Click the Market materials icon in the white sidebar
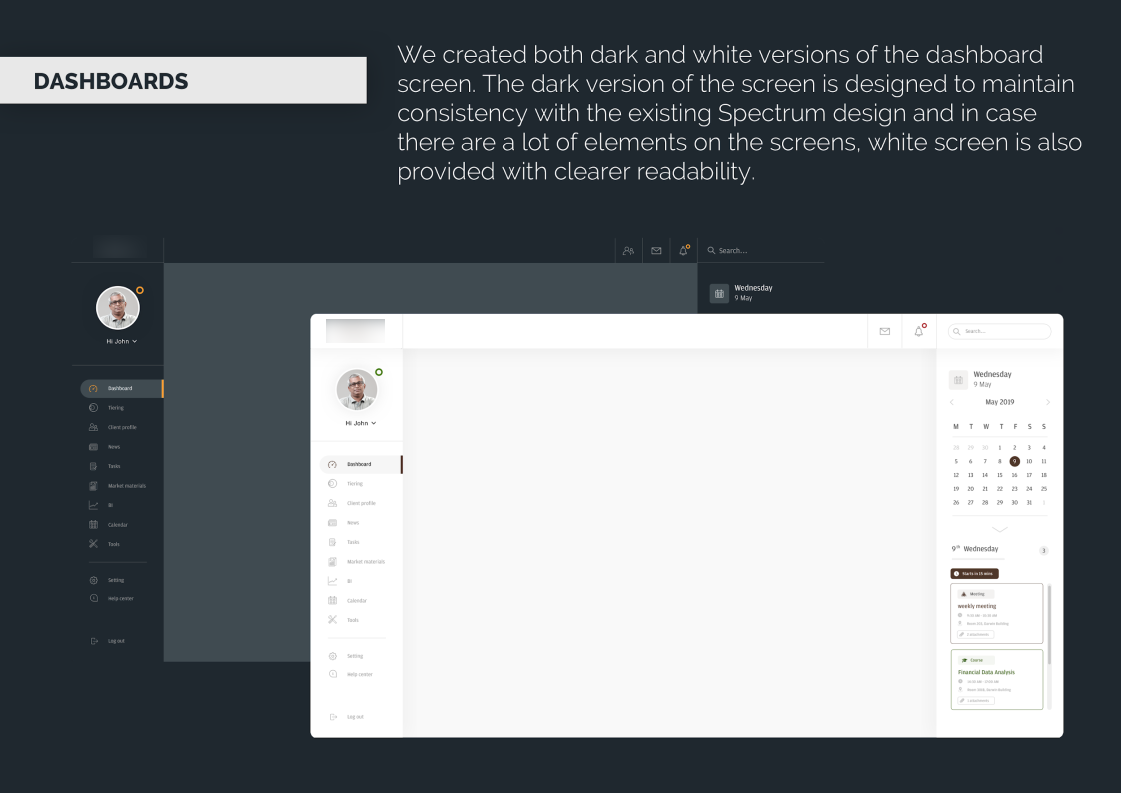Image resolution: width=1121 pixels, height=793 pixels. 333,562
